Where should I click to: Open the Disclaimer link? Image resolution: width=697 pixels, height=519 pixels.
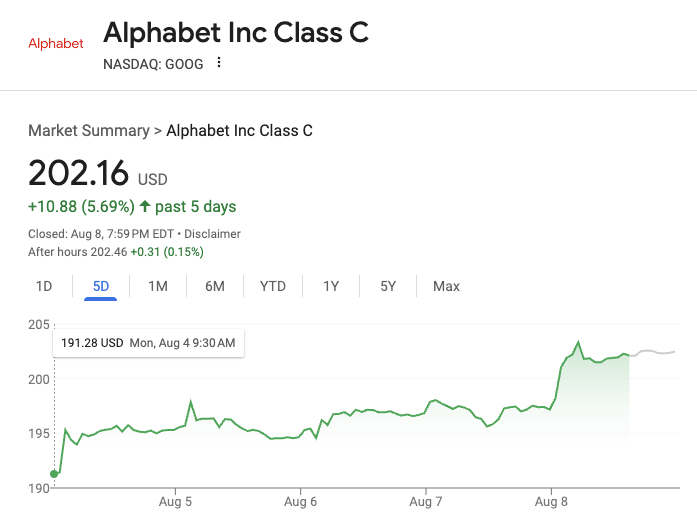point(211,234)
